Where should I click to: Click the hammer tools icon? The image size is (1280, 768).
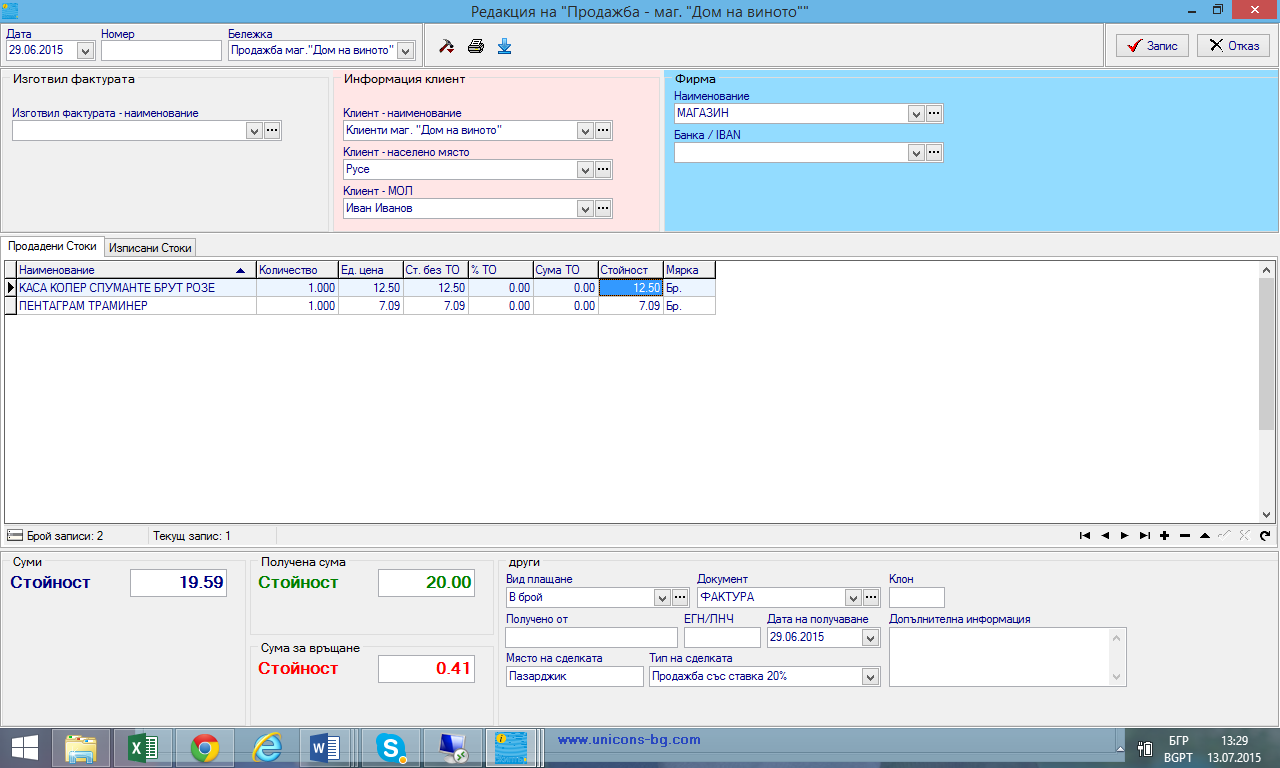[447, 46]
